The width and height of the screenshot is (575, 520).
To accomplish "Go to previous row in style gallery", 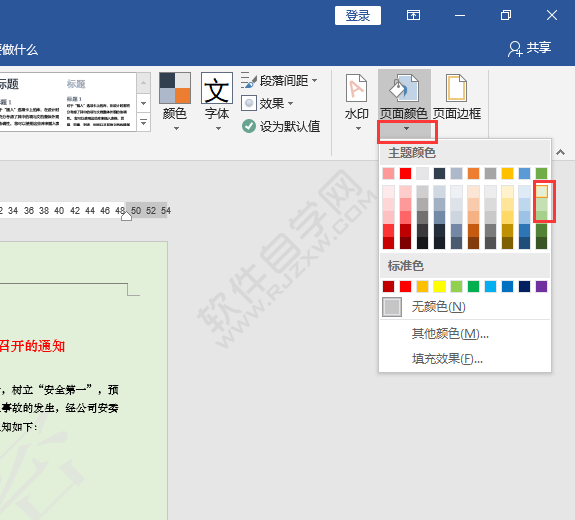I will point(143,83).
